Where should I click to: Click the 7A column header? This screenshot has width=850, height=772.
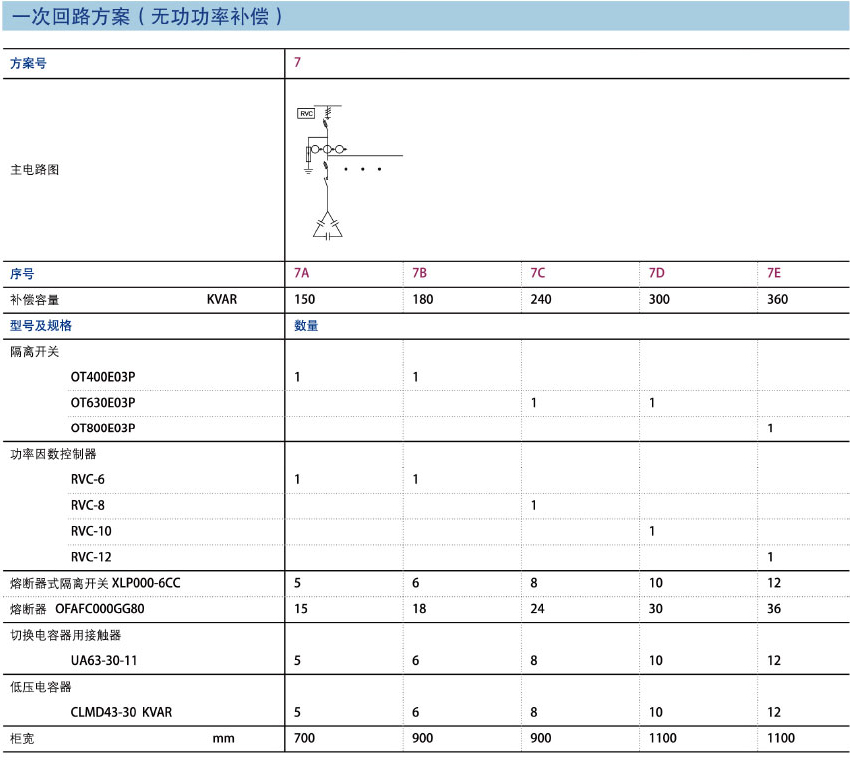[301, 273]
